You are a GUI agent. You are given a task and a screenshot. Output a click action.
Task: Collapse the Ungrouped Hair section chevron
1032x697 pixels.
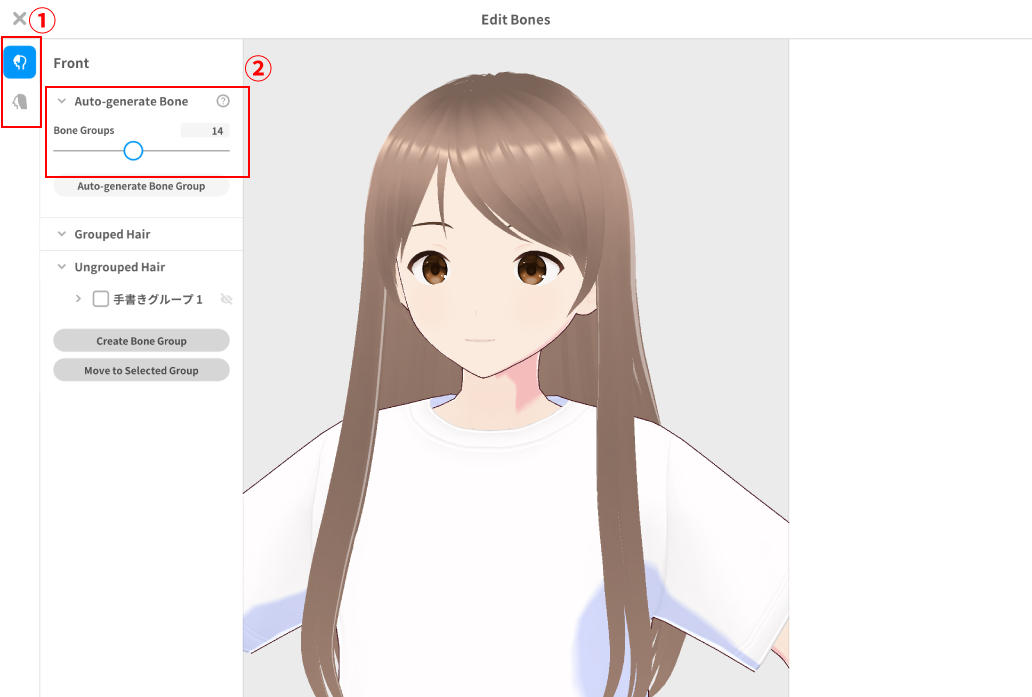(x=62, y=267)
